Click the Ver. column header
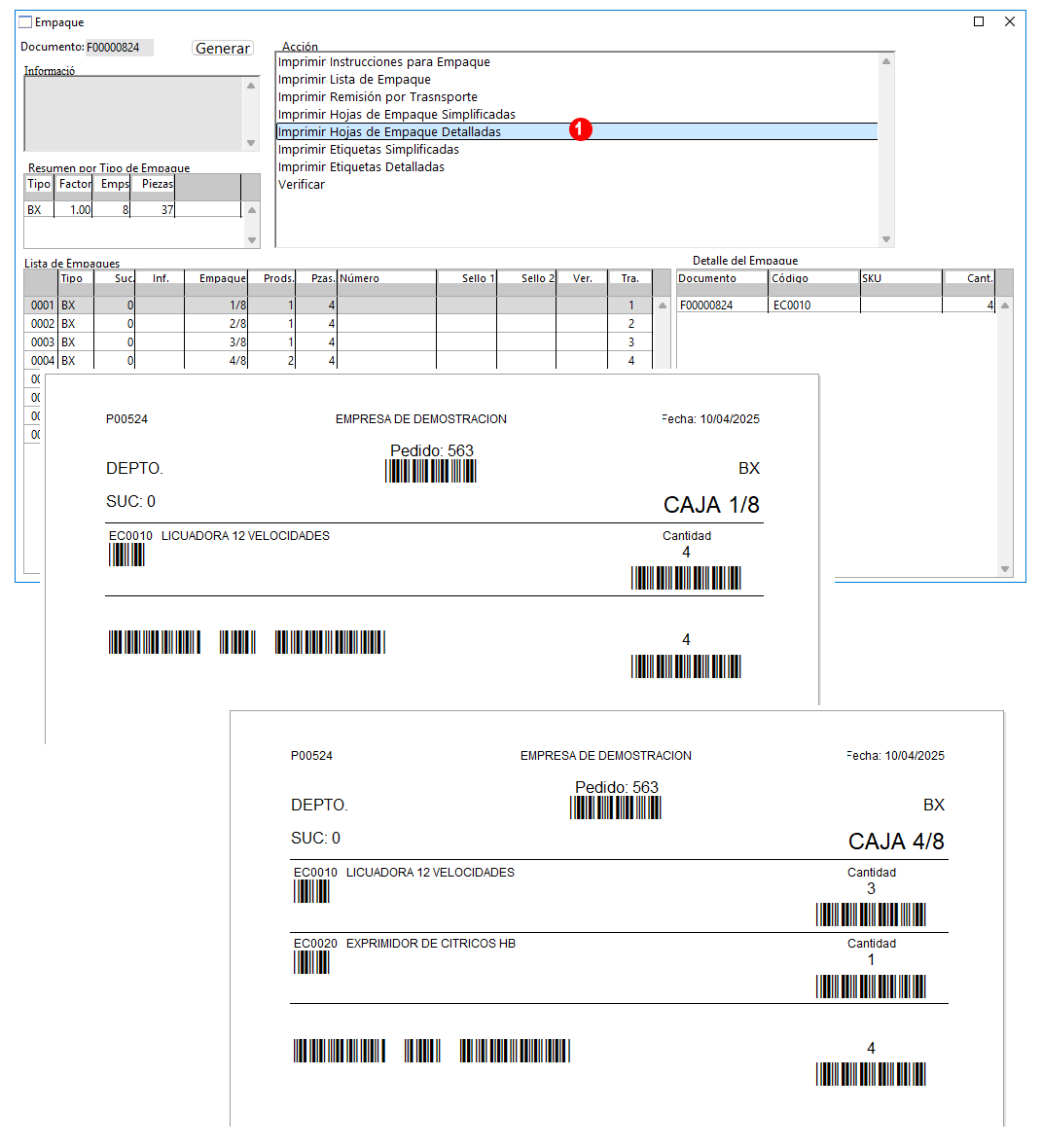Image resolution: width=1042 pixels, height=1148 pixels. (582, 278)
